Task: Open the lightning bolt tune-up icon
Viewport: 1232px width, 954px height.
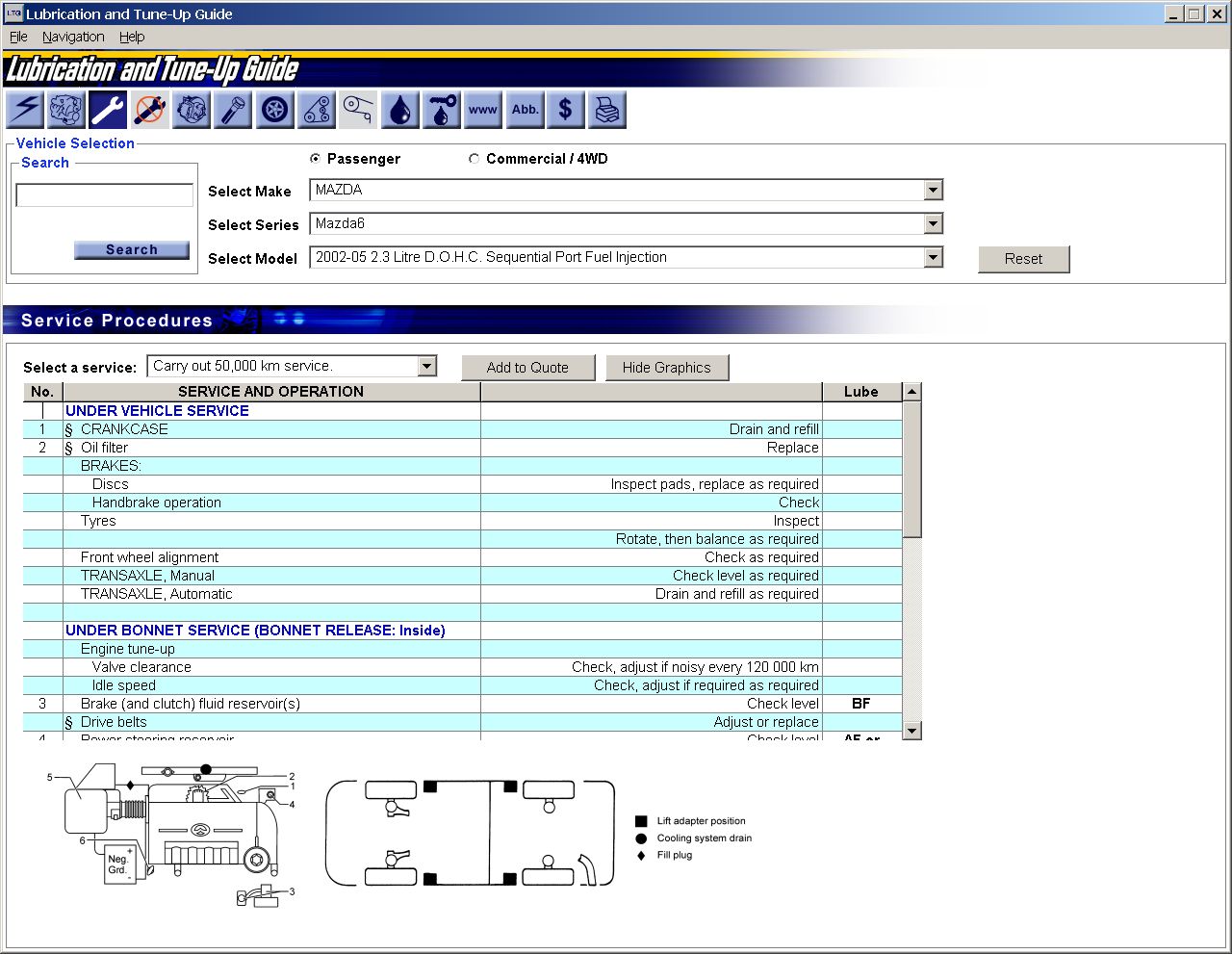Action: (x=24, y=110)
